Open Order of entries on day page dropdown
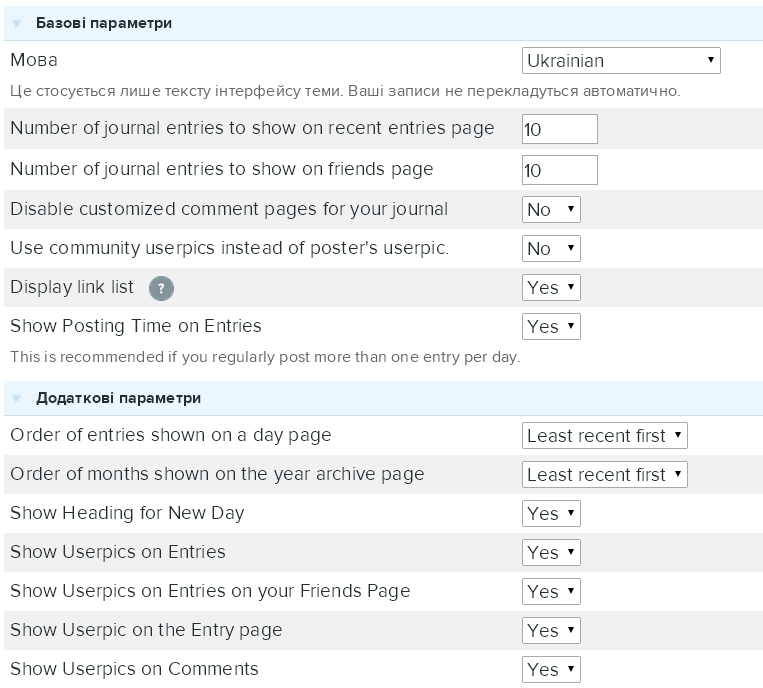Image resolution: width=763 pixels, height=688 pixels. click(x=604, y=435)
